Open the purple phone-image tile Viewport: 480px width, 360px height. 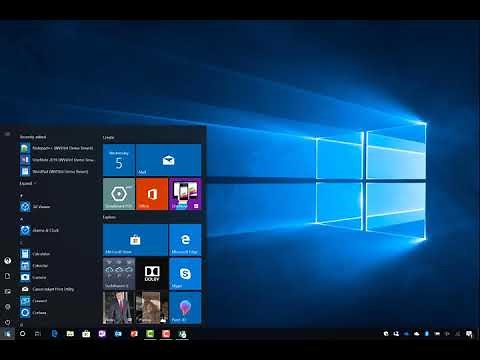[x=185, y=194]
